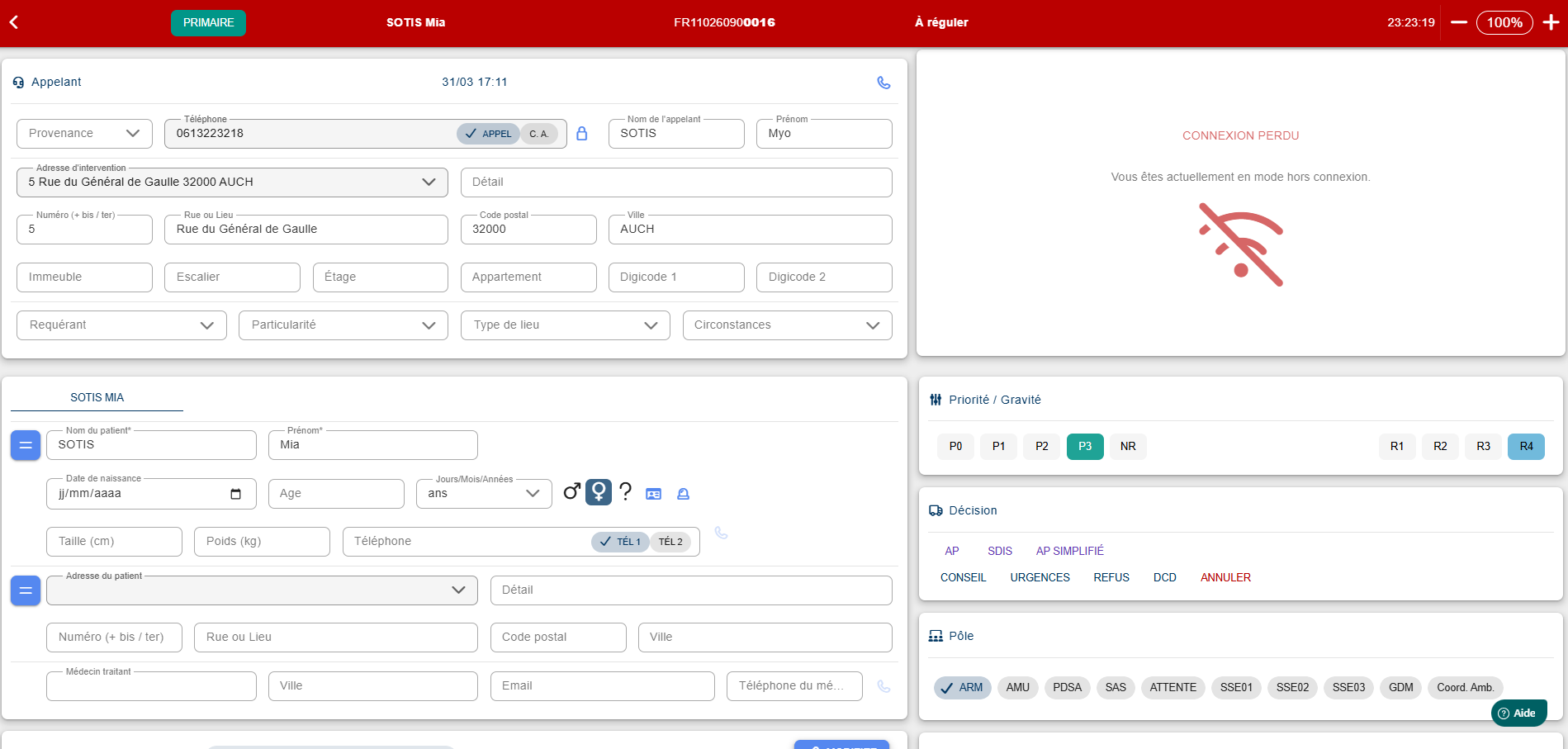Expand the Circonstances dropdown
The image size is (1568, 749).
788,325
